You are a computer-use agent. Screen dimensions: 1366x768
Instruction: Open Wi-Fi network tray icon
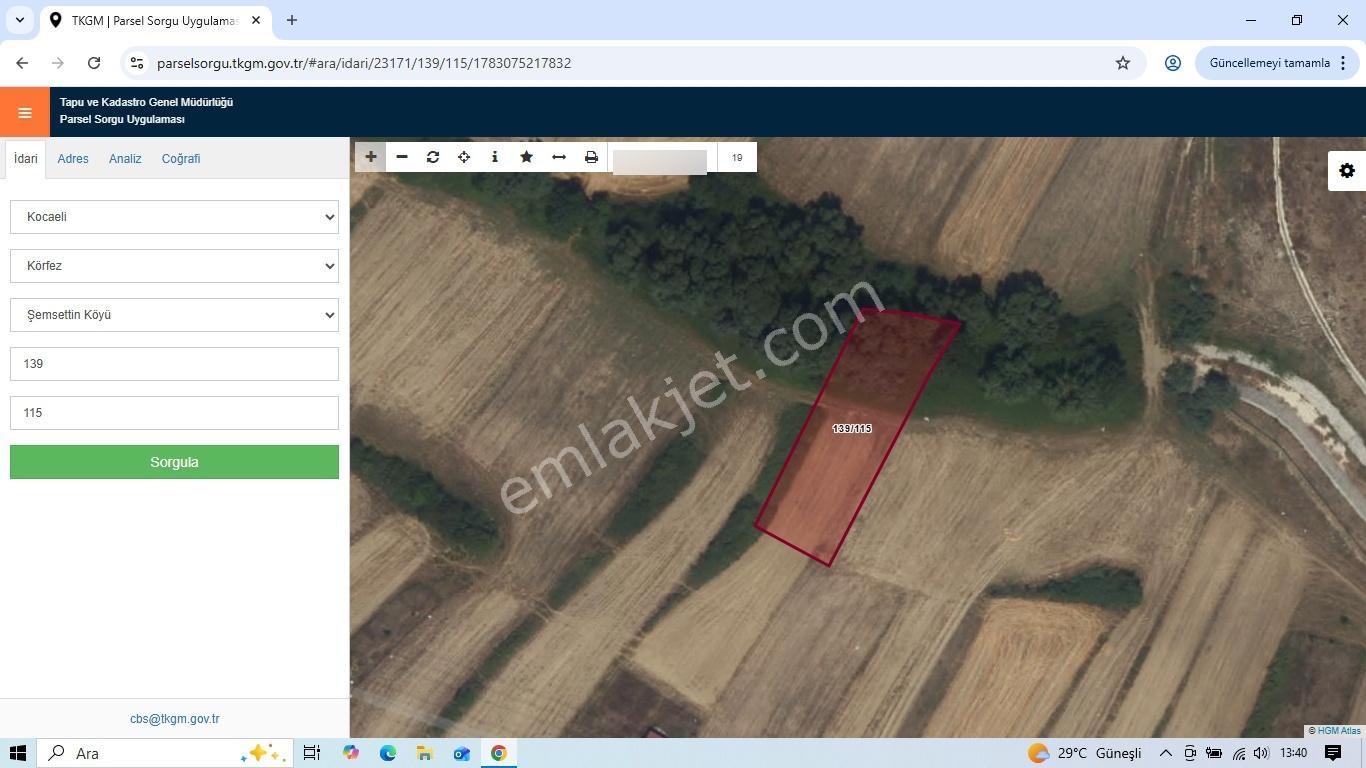(x=1239, y=753)
